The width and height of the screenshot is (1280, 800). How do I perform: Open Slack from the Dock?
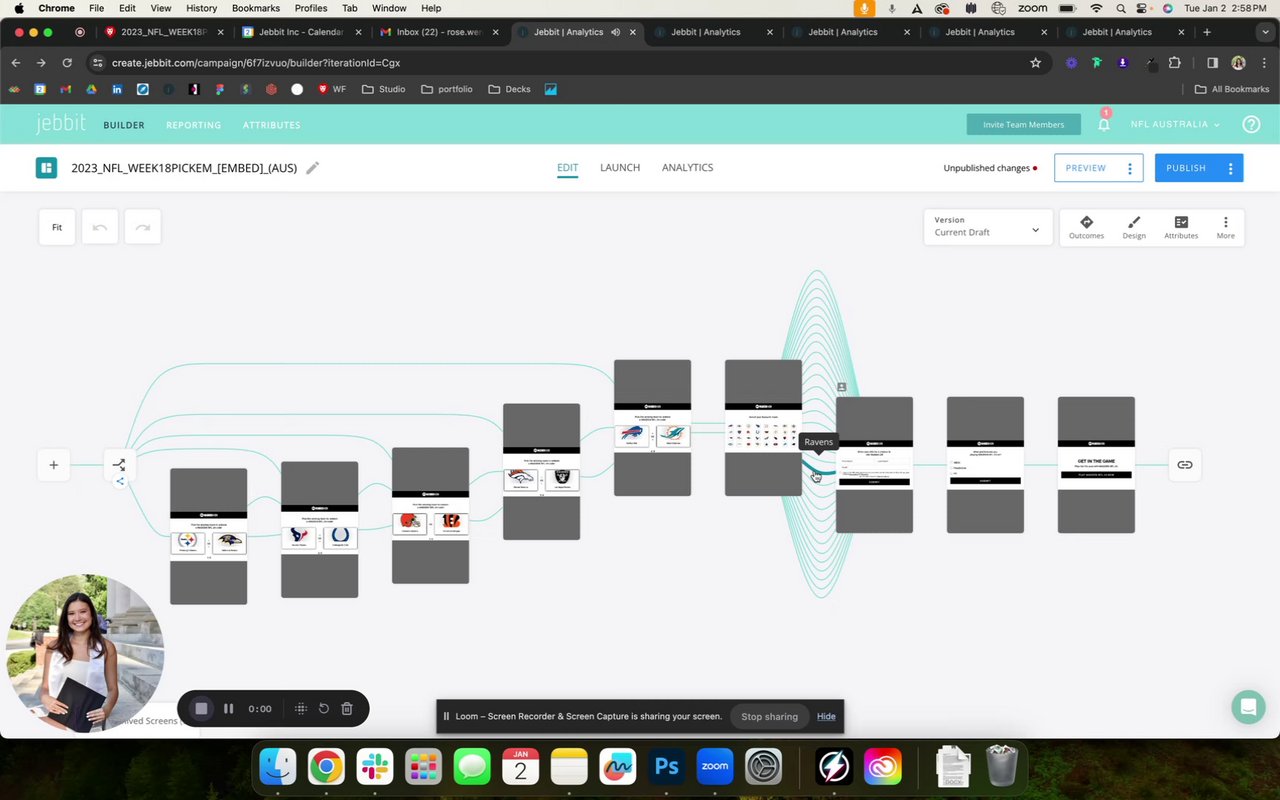[374, 767]
